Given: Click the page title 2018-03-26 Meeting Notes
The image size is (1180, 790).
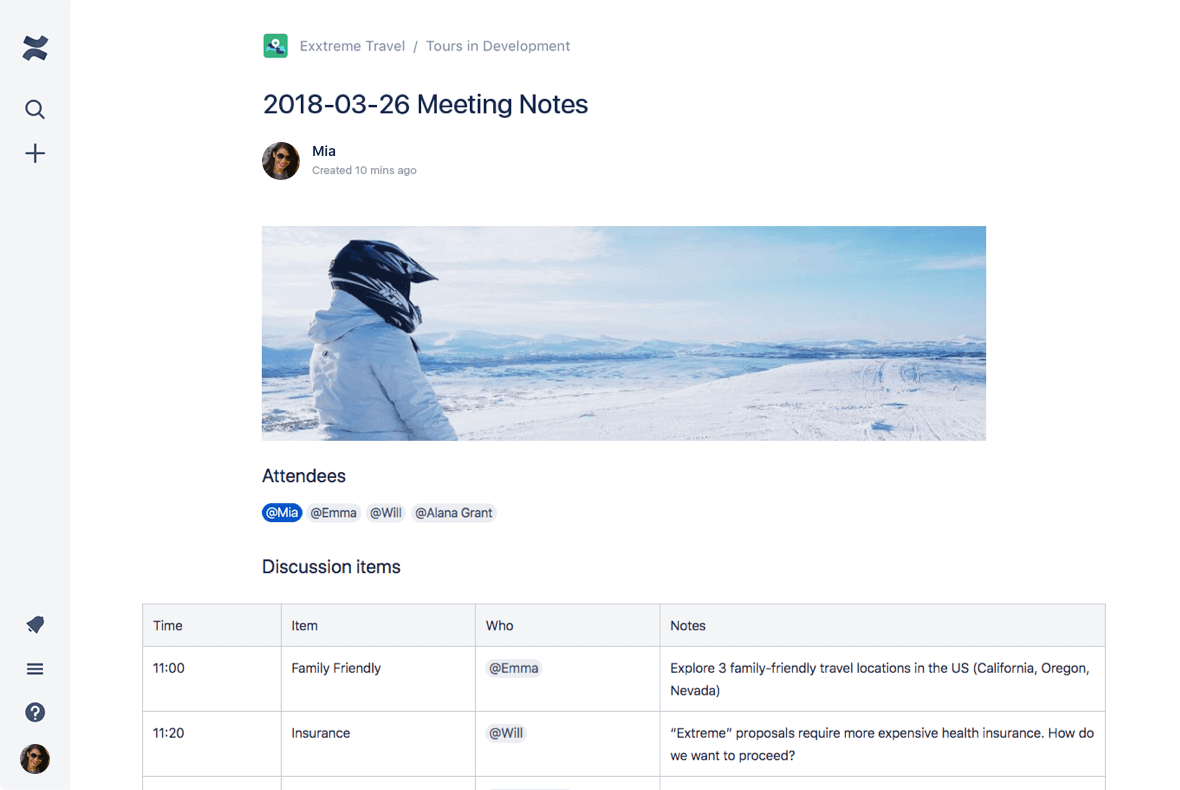Looking at the screenshot, I should click(425, 104).
